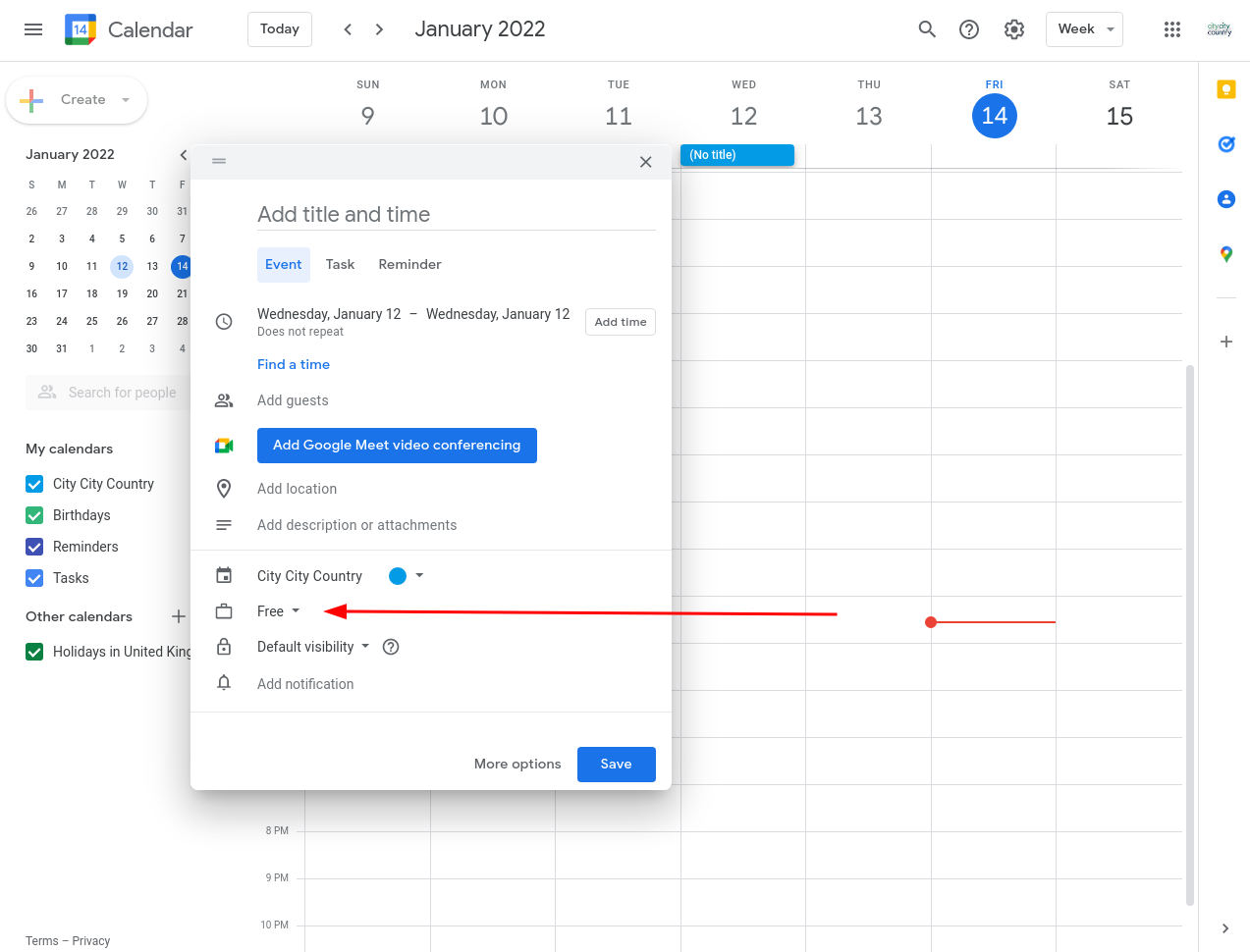Open Google Maps in side panel
Screen dimensions: 1250x952
tap(1226, 254)
